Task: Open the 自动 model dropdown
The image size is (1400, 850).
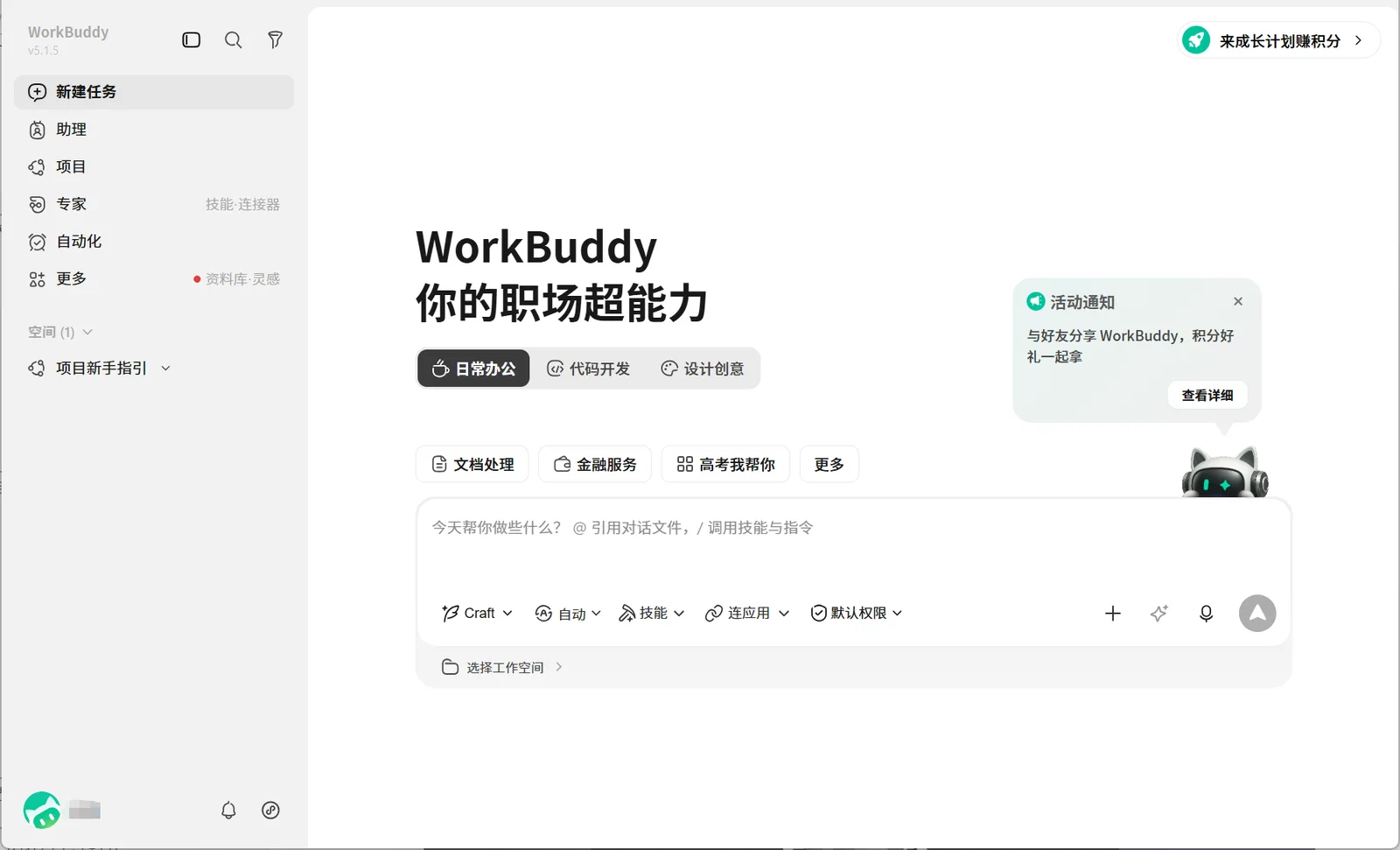Action: tap(568, 613)
